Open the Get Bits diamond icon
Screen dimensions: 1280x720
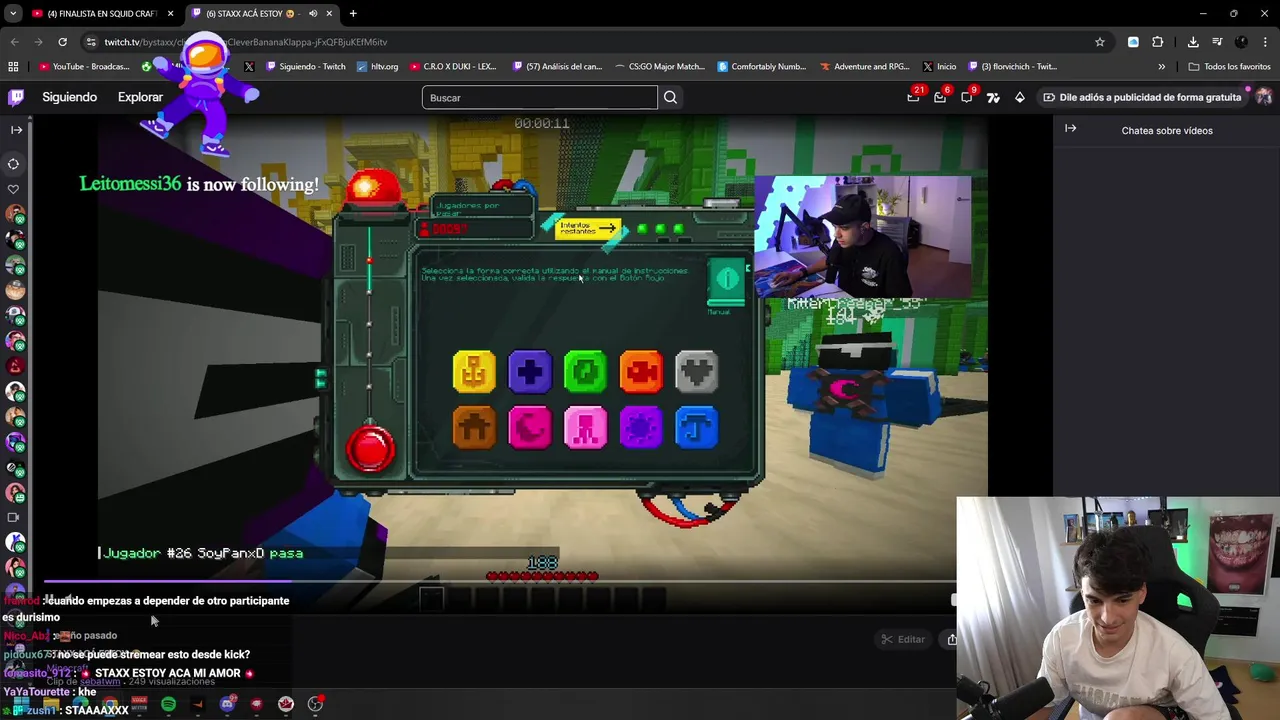[x=1019, y=97]
